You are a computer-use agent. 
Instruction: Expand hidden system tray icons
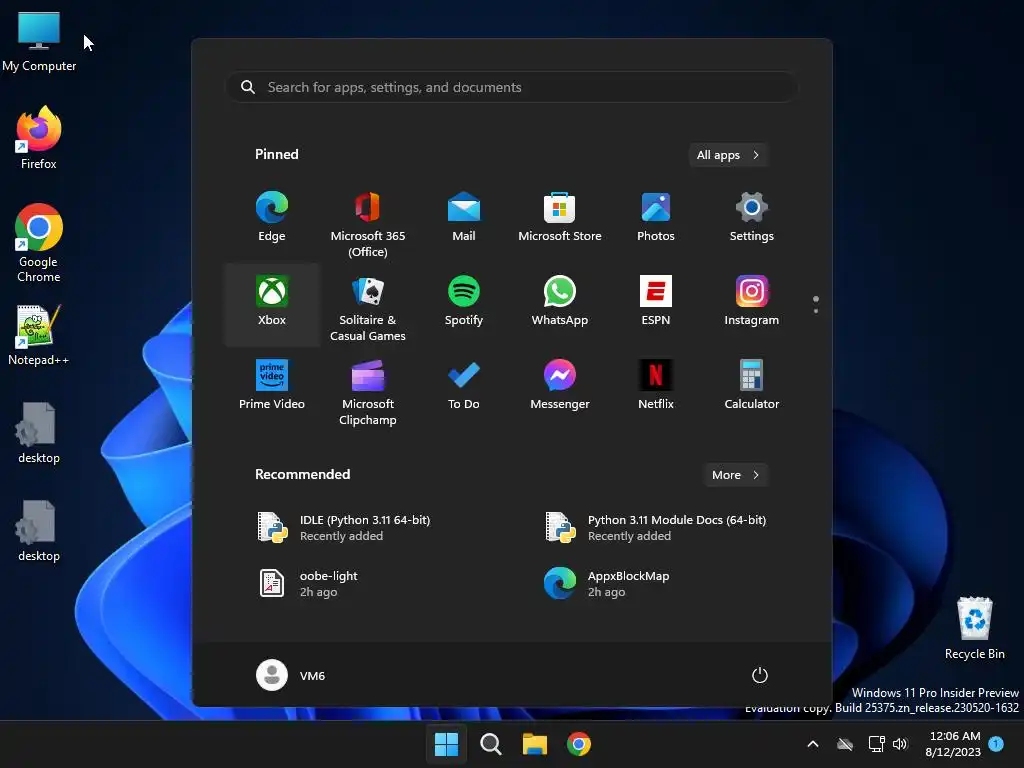click(x=813, y=744)
